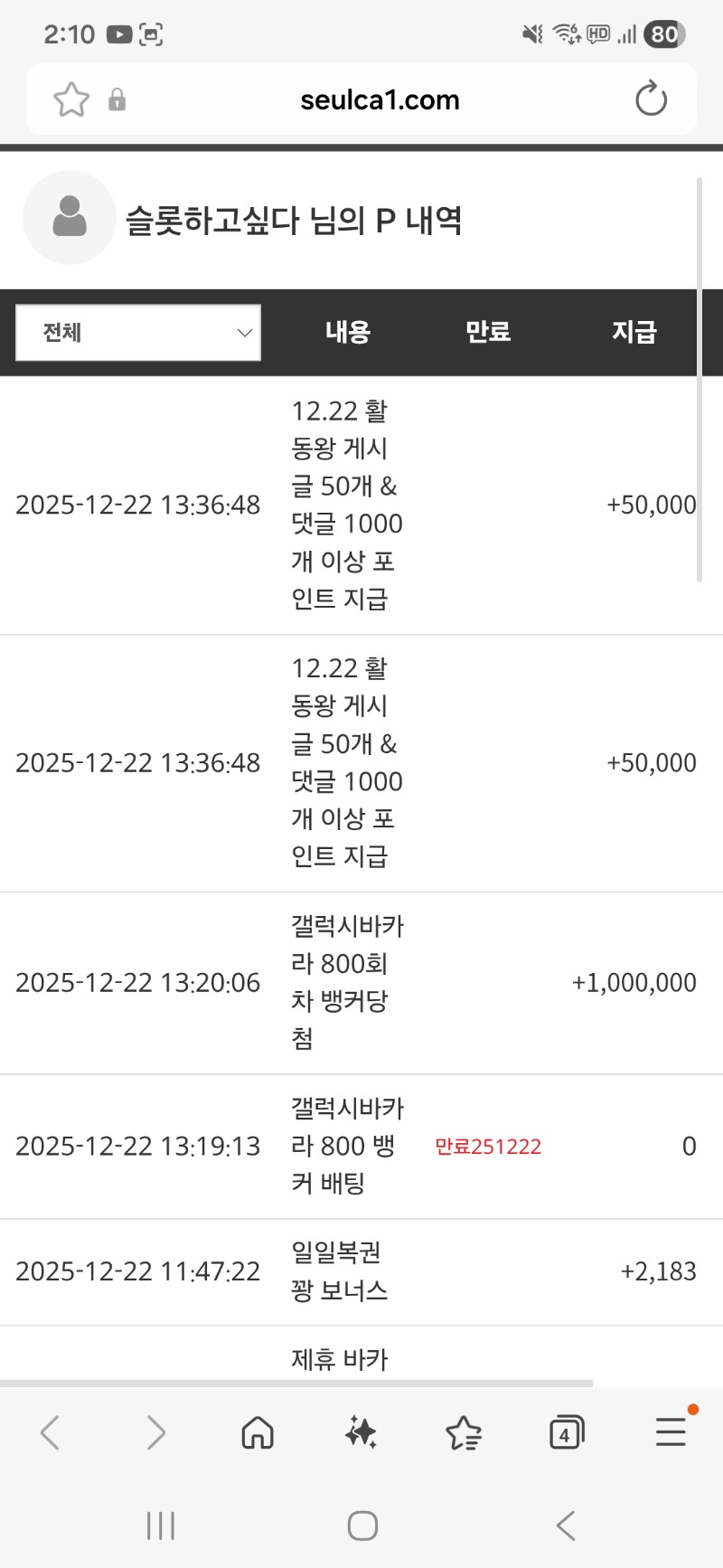Tap the padlock site security icon

click(117, 99)
